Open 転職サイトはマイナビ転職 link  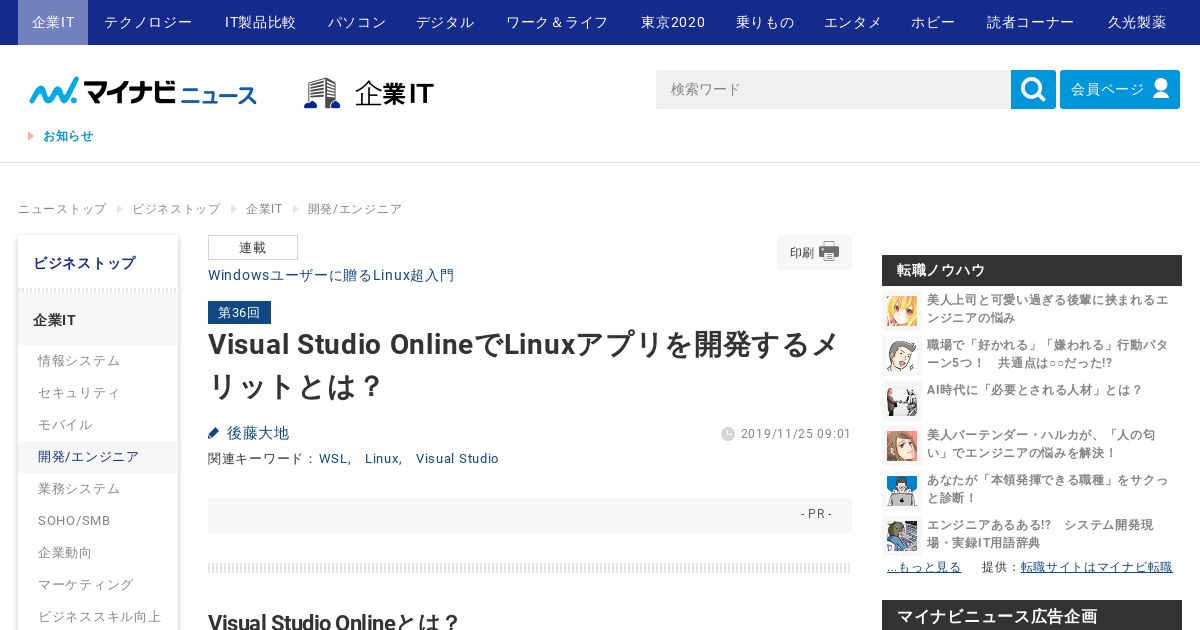[1096, 567]
